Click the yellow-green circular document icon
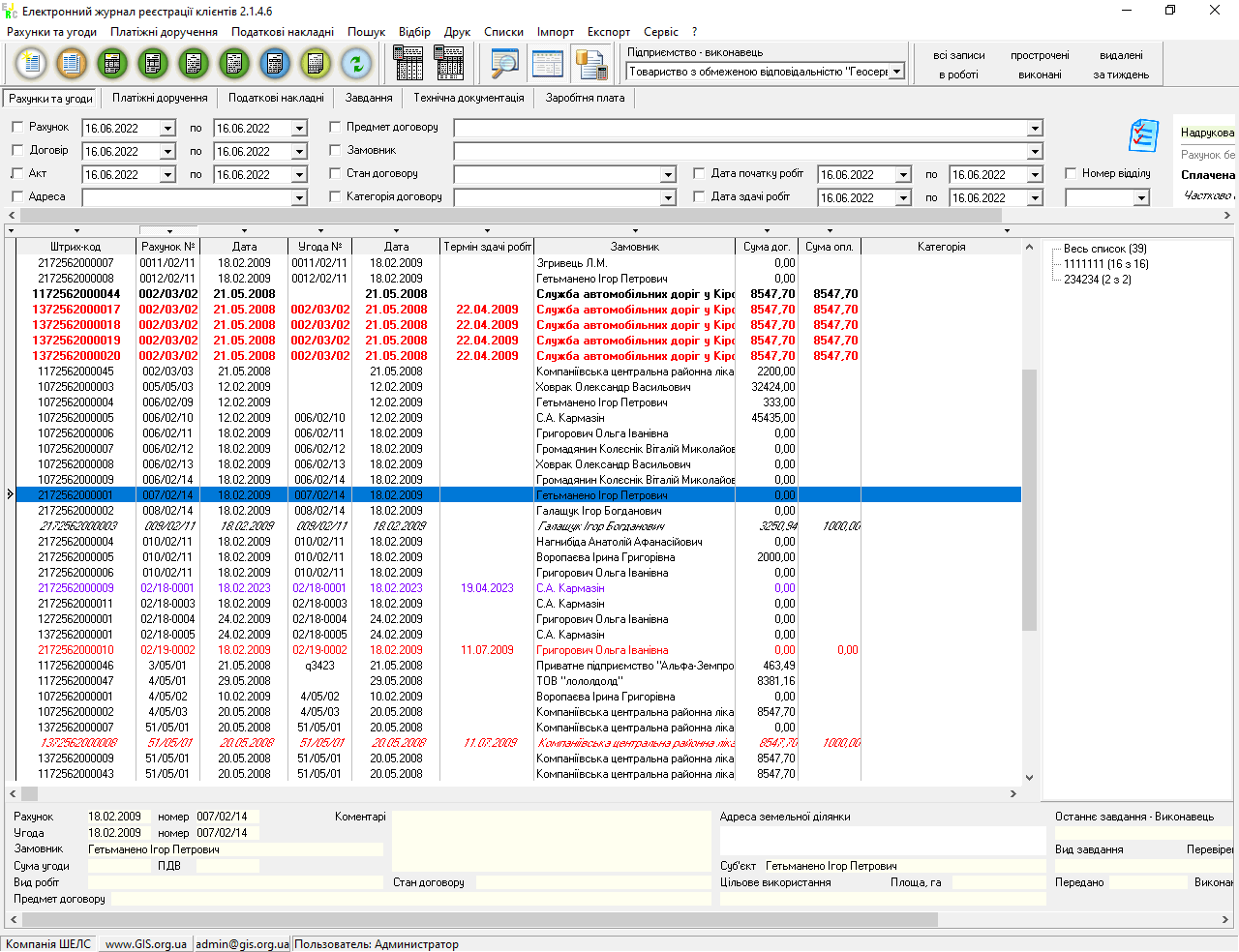Screen dimensions: 1239x952 pyautogui.click(x=316, y=64)
